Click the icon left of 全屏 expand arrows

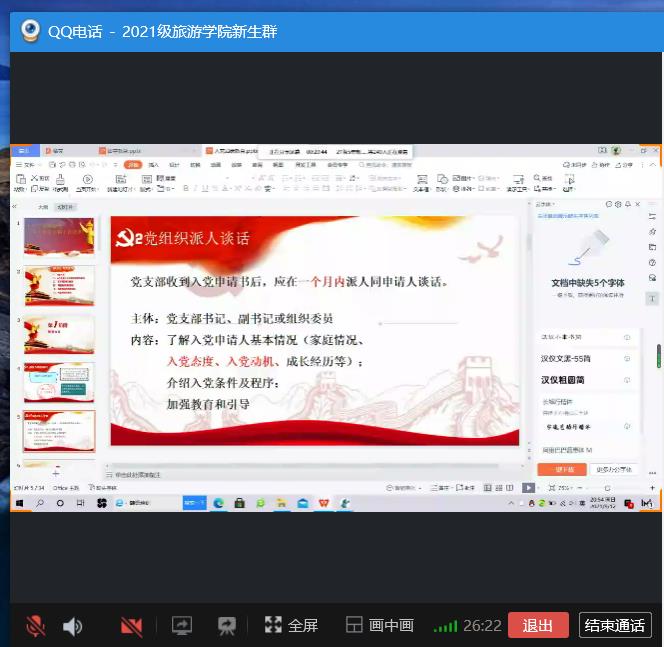point(227,626)
